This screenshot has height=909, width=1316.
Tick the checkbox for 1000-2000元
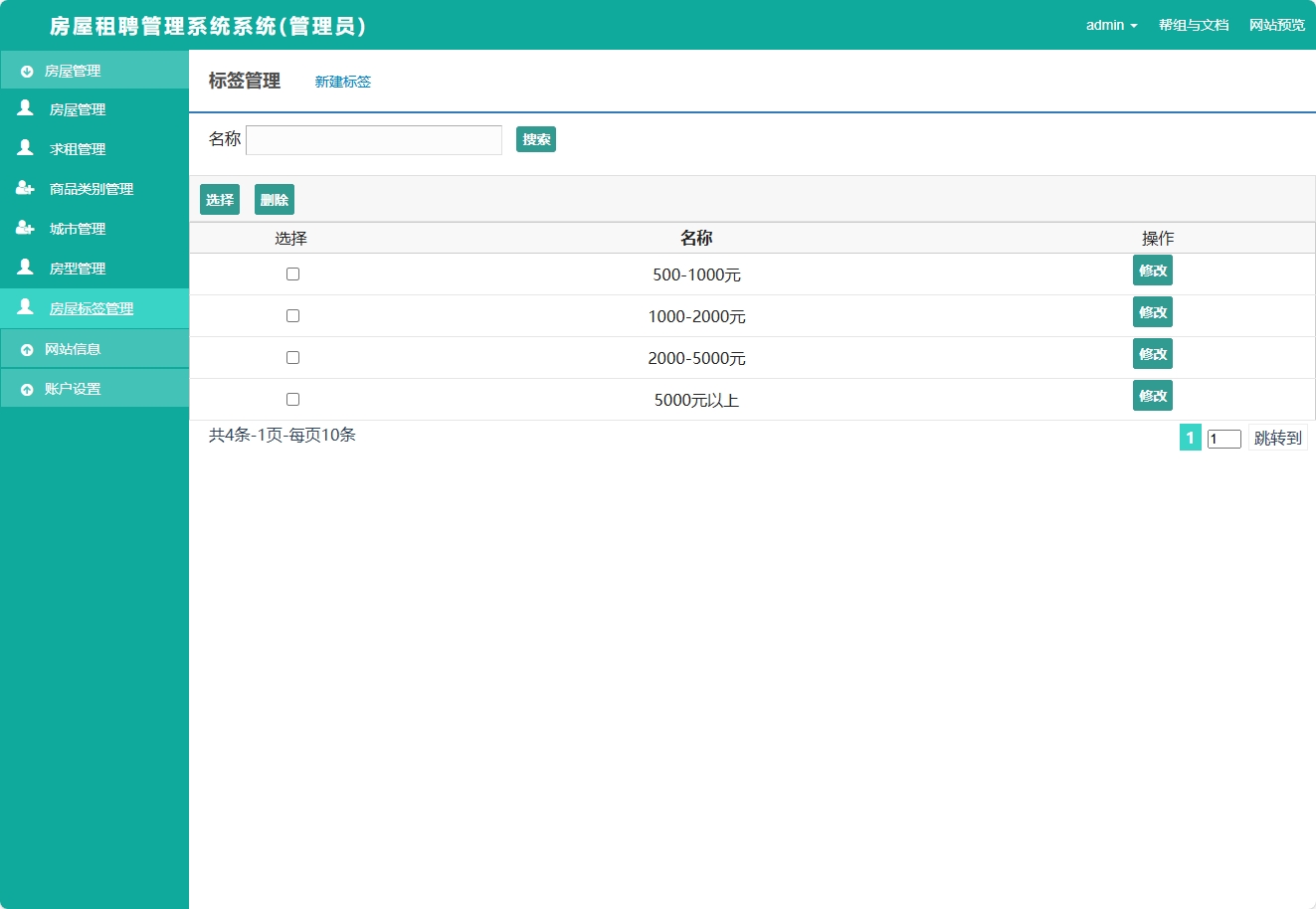click(x=292, y=315)
